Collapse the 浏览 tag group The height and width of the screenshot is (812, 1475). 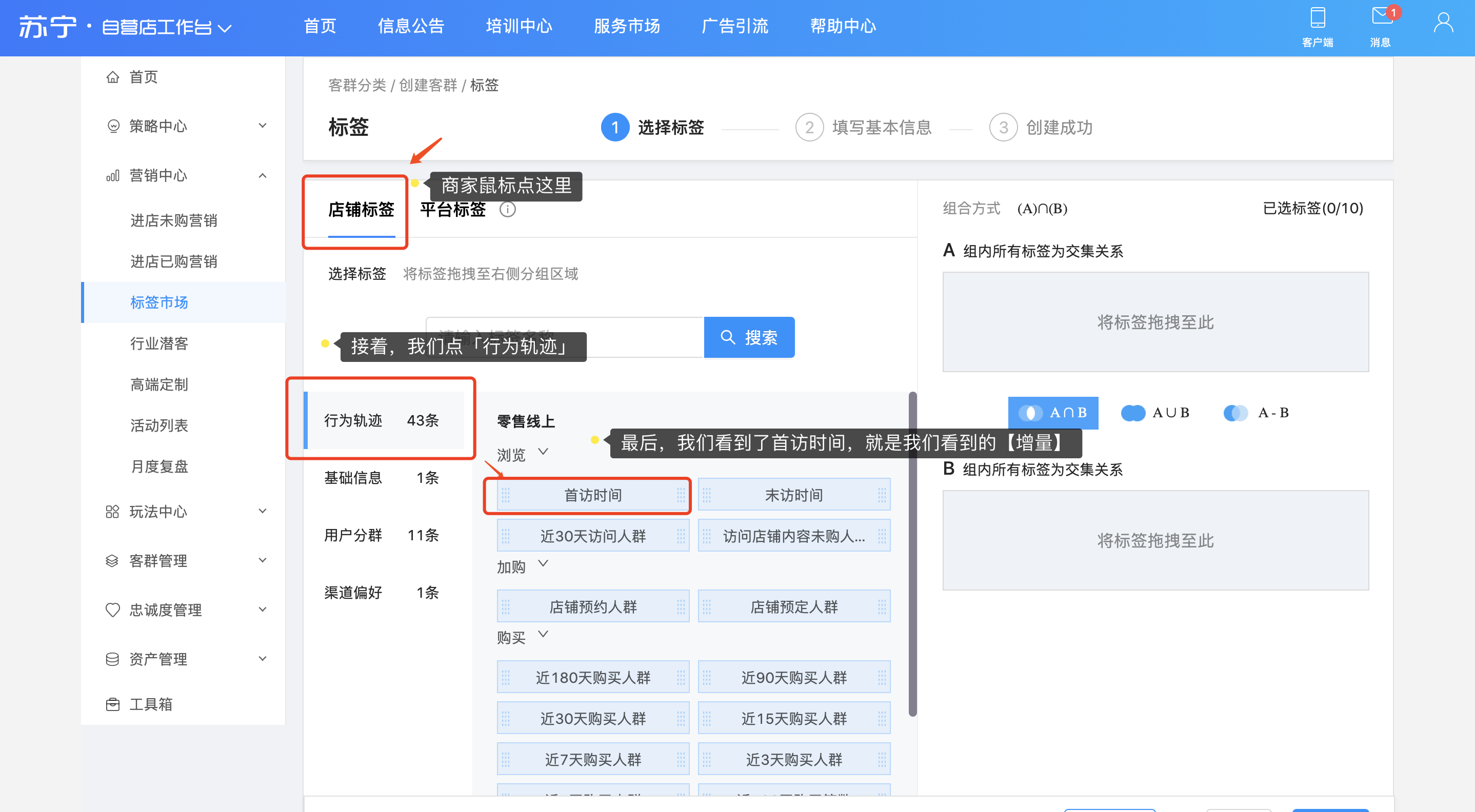544,452
